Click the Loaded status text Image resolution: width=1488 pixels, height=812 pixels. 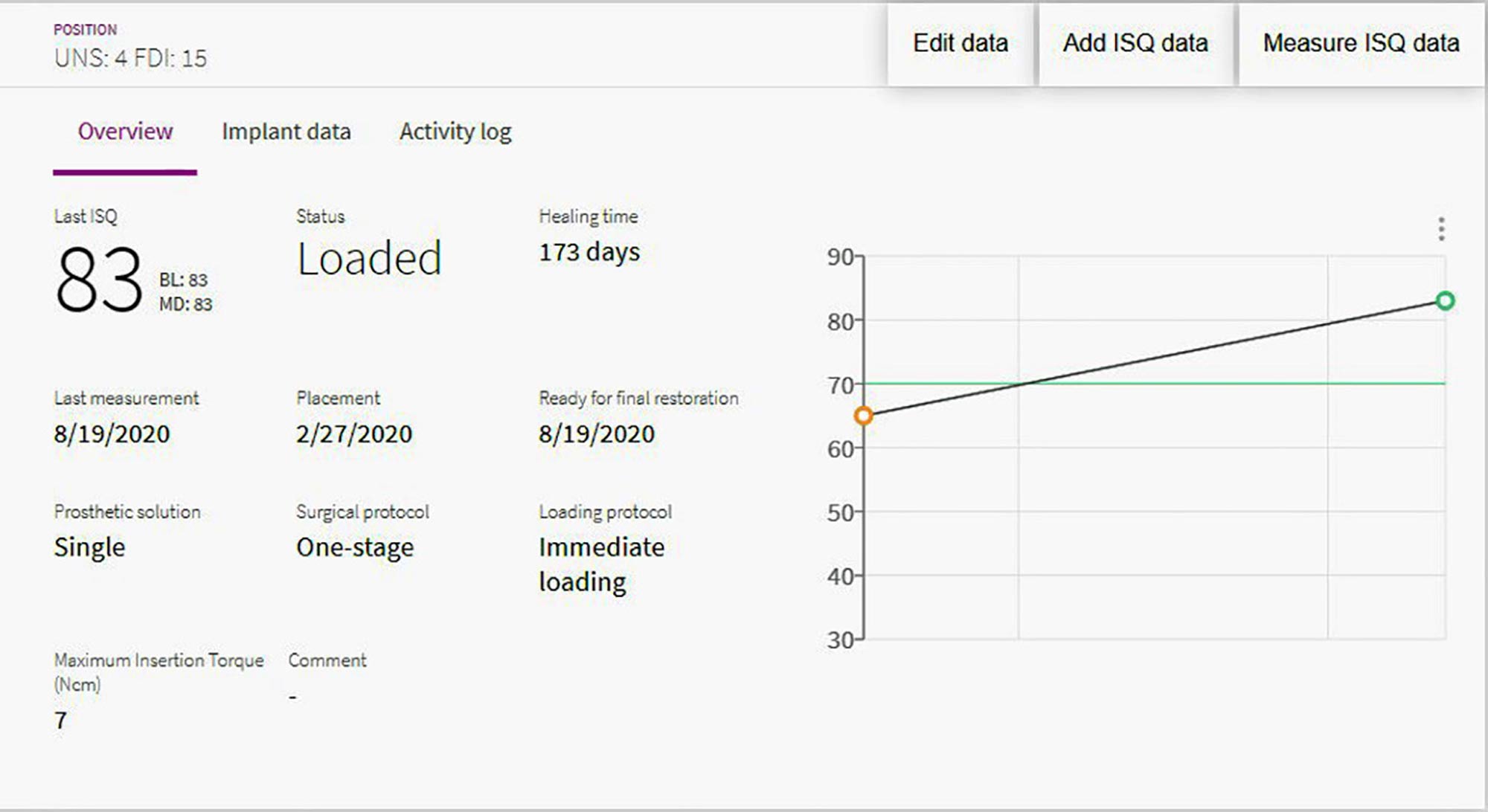(x=369, y=259)
